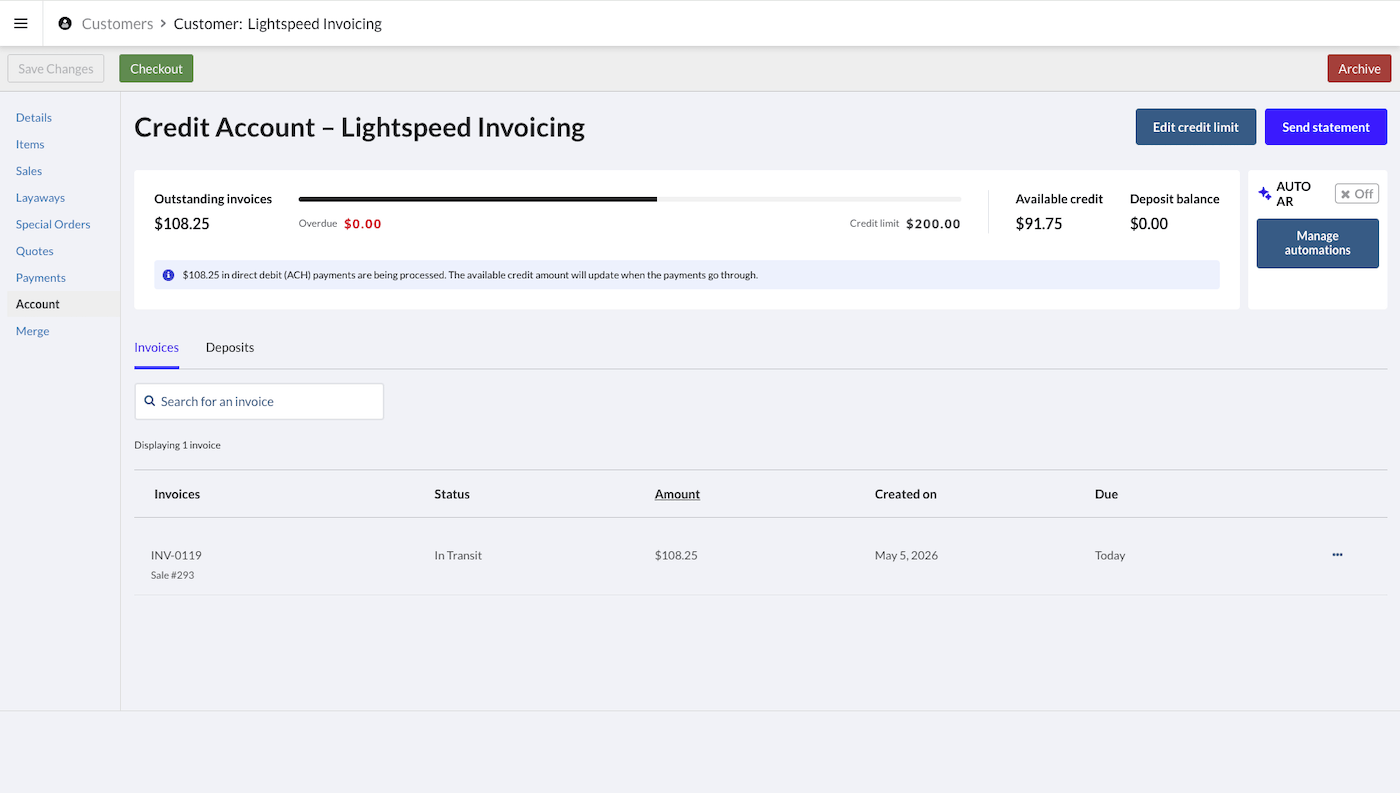Click the Due column header
Viewport: 1400px width, 793px height.
pos(1106,494)
